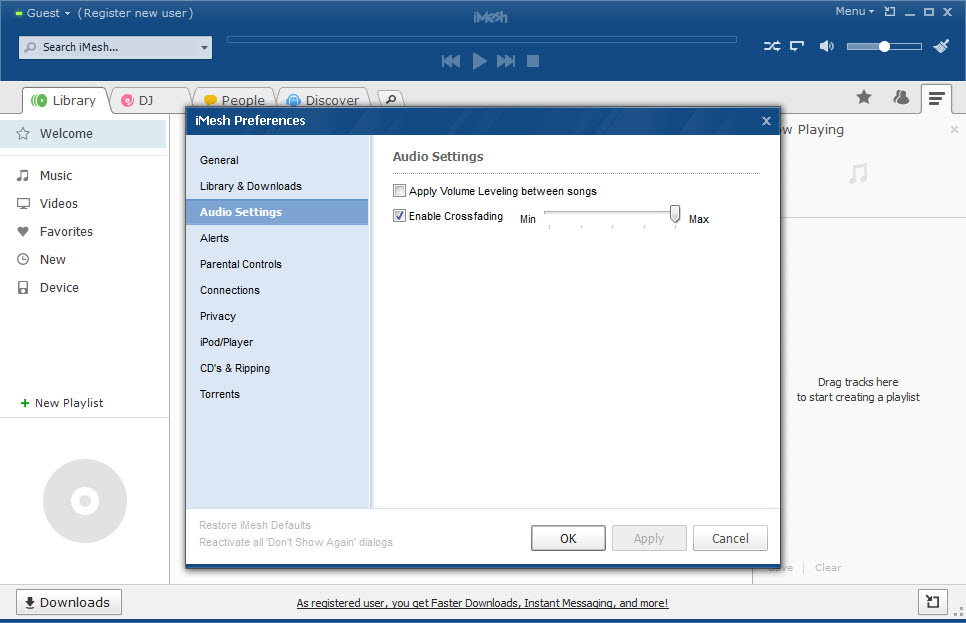Click New Playlist with plus icon
The image size is (966, 623).
click(x=62, y=403)
